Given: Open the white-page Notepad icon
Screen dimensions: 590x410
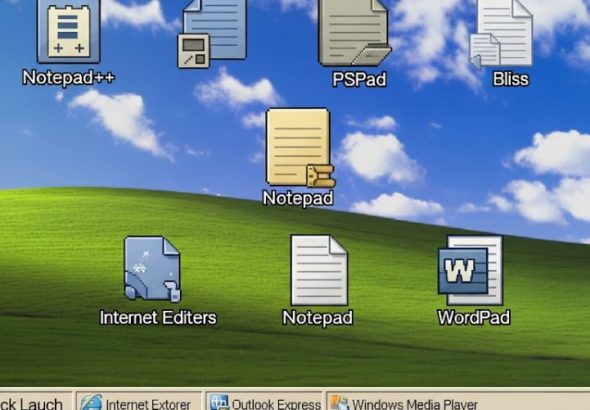Looking at the screenshot, I should click(x=319, y=270).
